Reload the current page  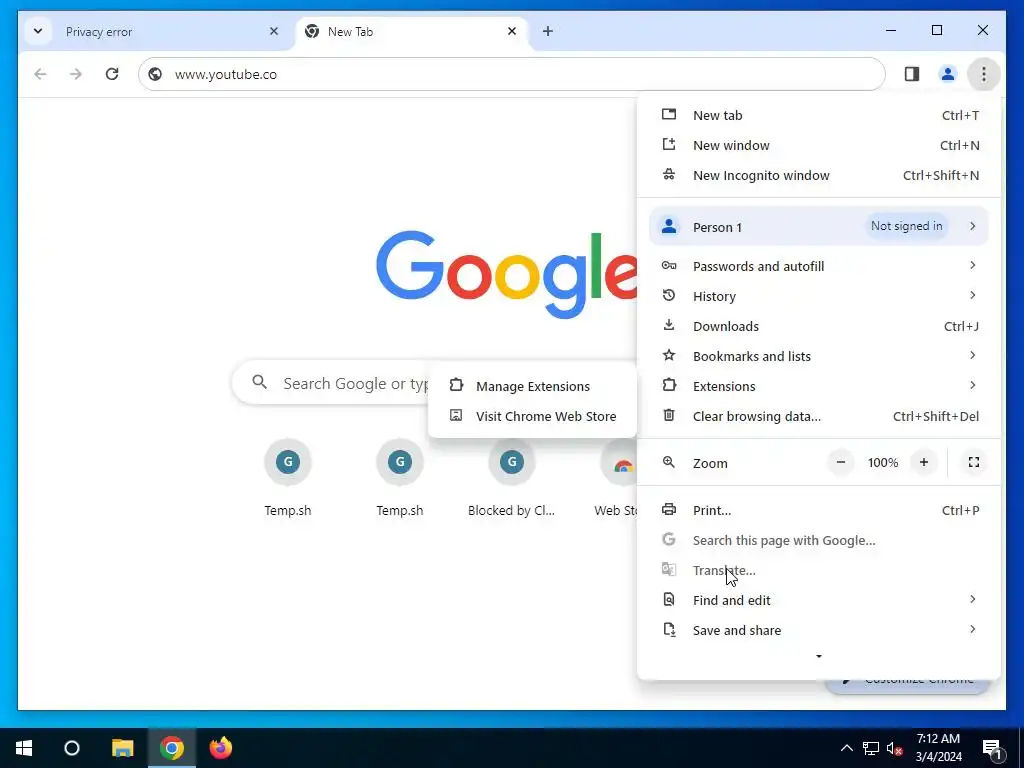tap(112, 74)
